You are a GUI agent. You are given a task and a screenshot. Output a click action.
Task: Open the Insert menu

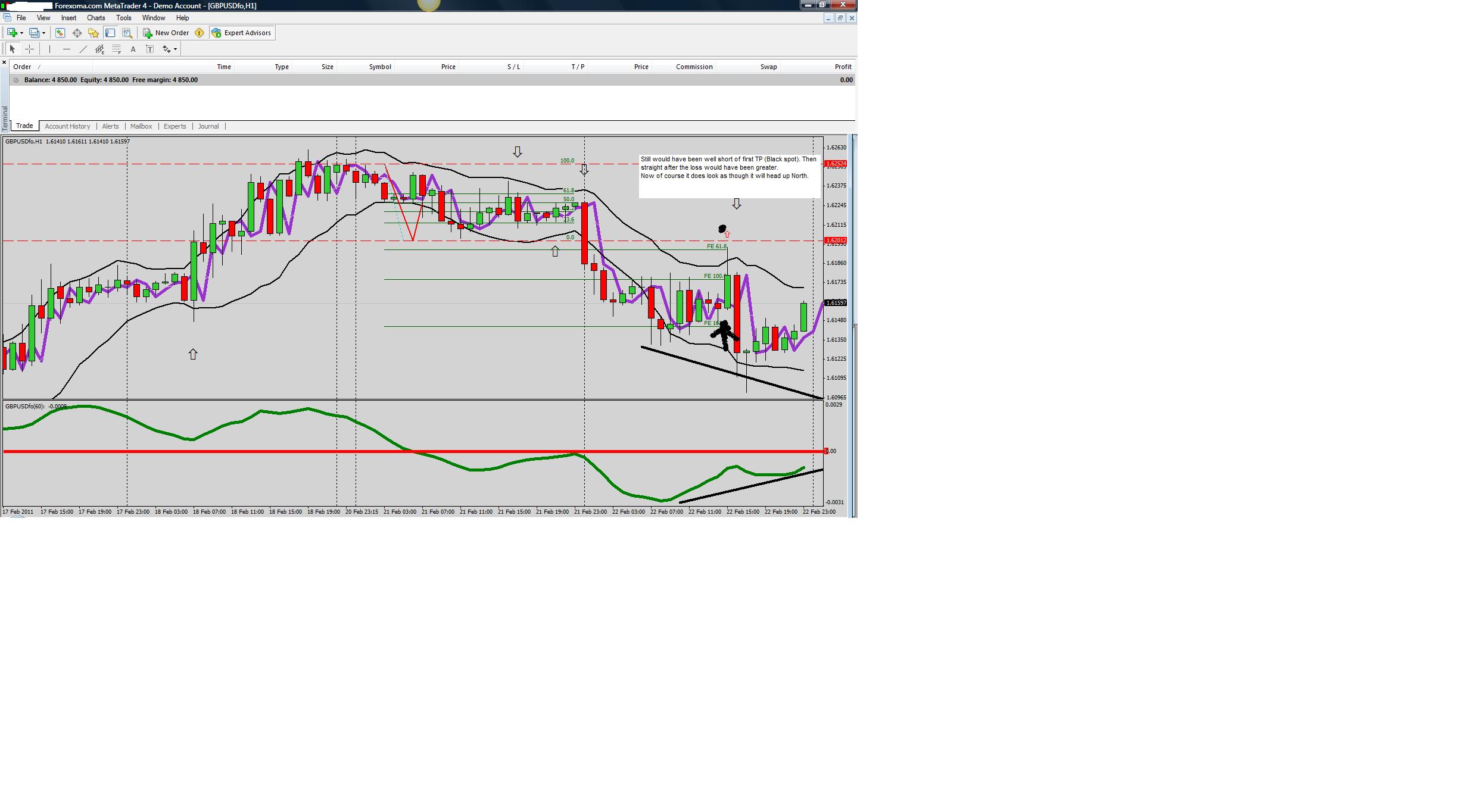pyautogui.click(x=68, y=18)
